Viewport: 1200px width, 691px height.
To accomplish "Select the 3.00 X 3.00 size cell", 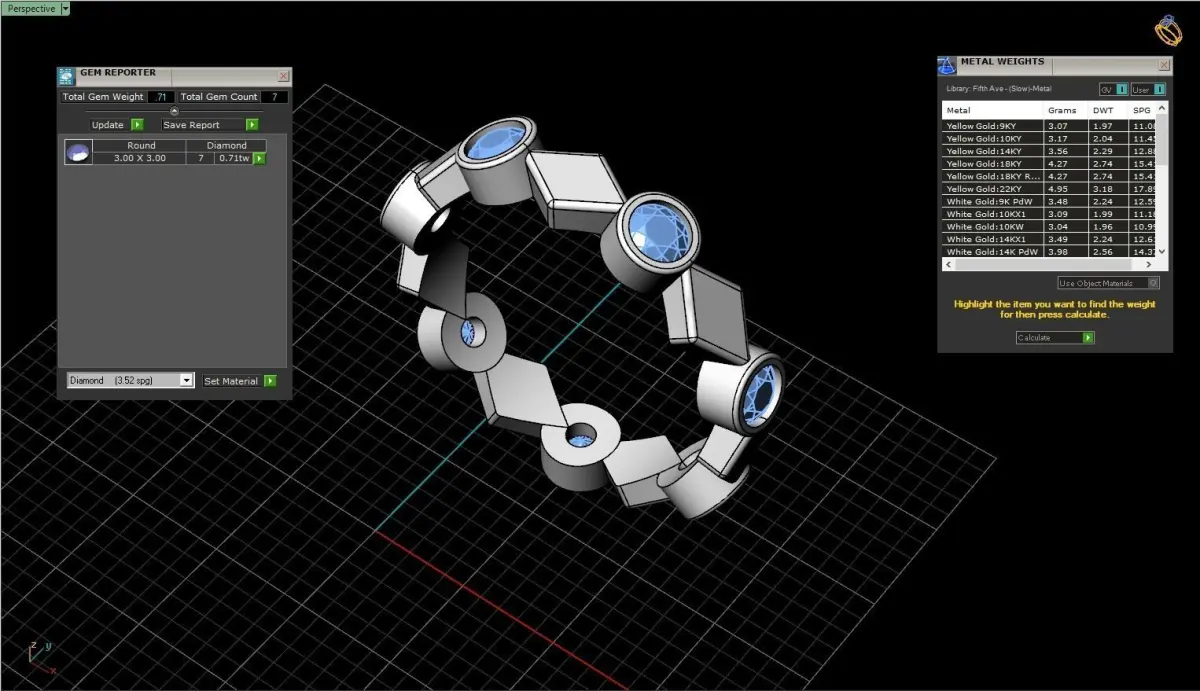I will pyautogui.click(x=141, y=158).
